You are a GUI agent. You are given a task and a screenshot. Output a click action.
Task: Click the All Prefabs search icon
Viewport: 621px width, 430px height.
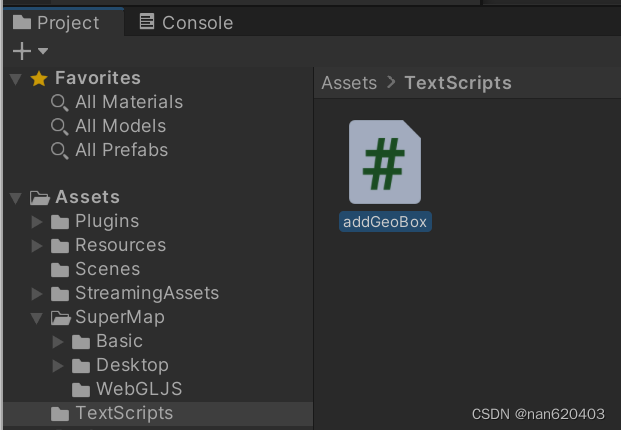pos(59,151)
